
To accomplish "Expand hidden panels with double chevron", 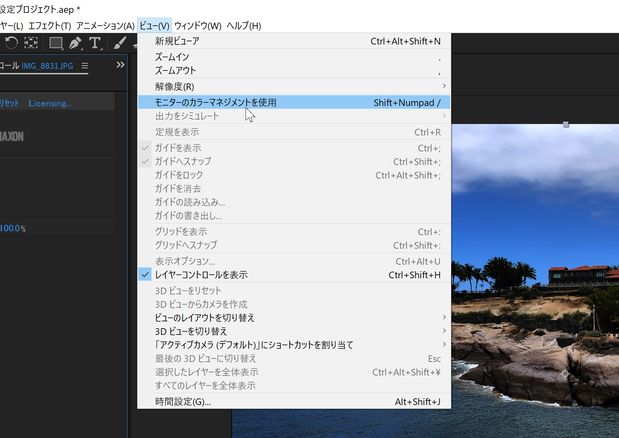I will point(120,65).
